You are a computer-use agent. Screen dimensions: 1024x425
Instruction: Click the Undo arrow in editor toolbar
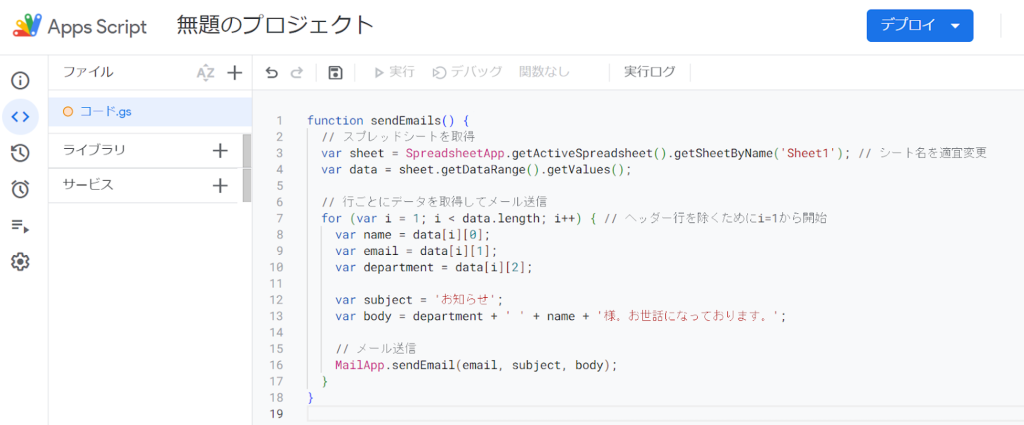[x=272, y=72]
